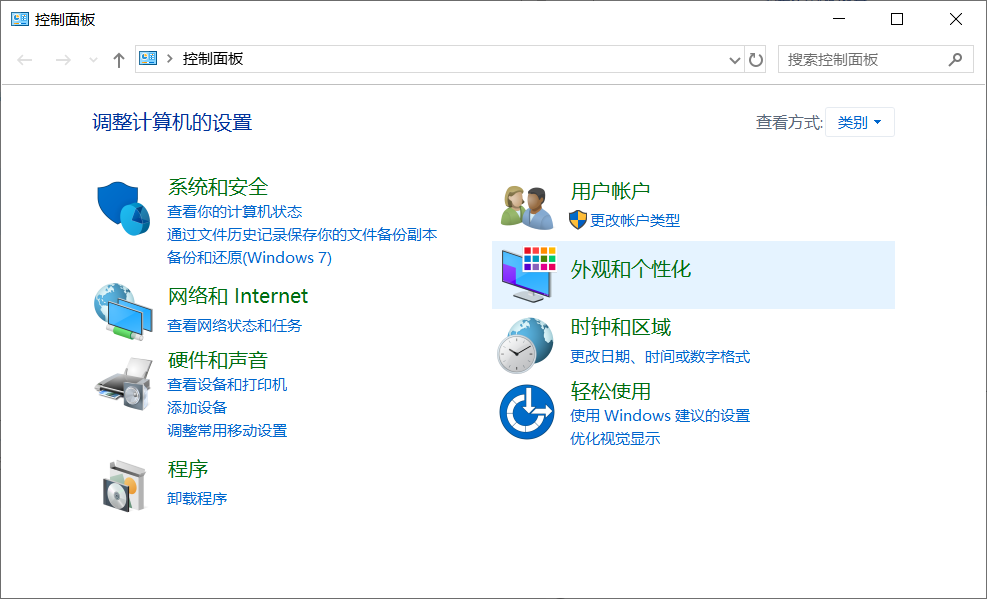Open 用户帐户 category heading
The image size is (987, 599).
611,191
